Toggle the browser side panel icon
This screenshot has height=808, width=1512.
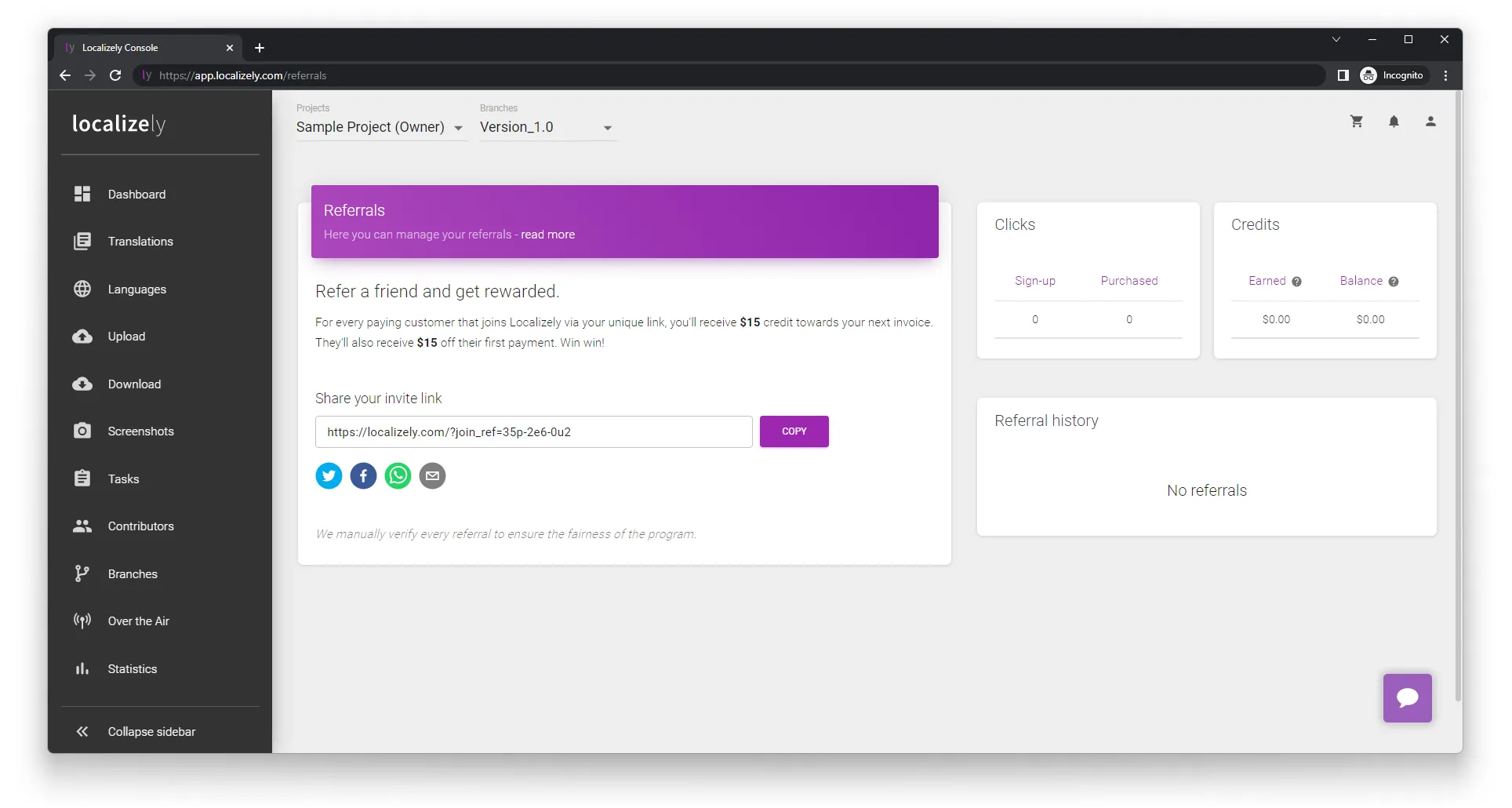click(1343, 75)
